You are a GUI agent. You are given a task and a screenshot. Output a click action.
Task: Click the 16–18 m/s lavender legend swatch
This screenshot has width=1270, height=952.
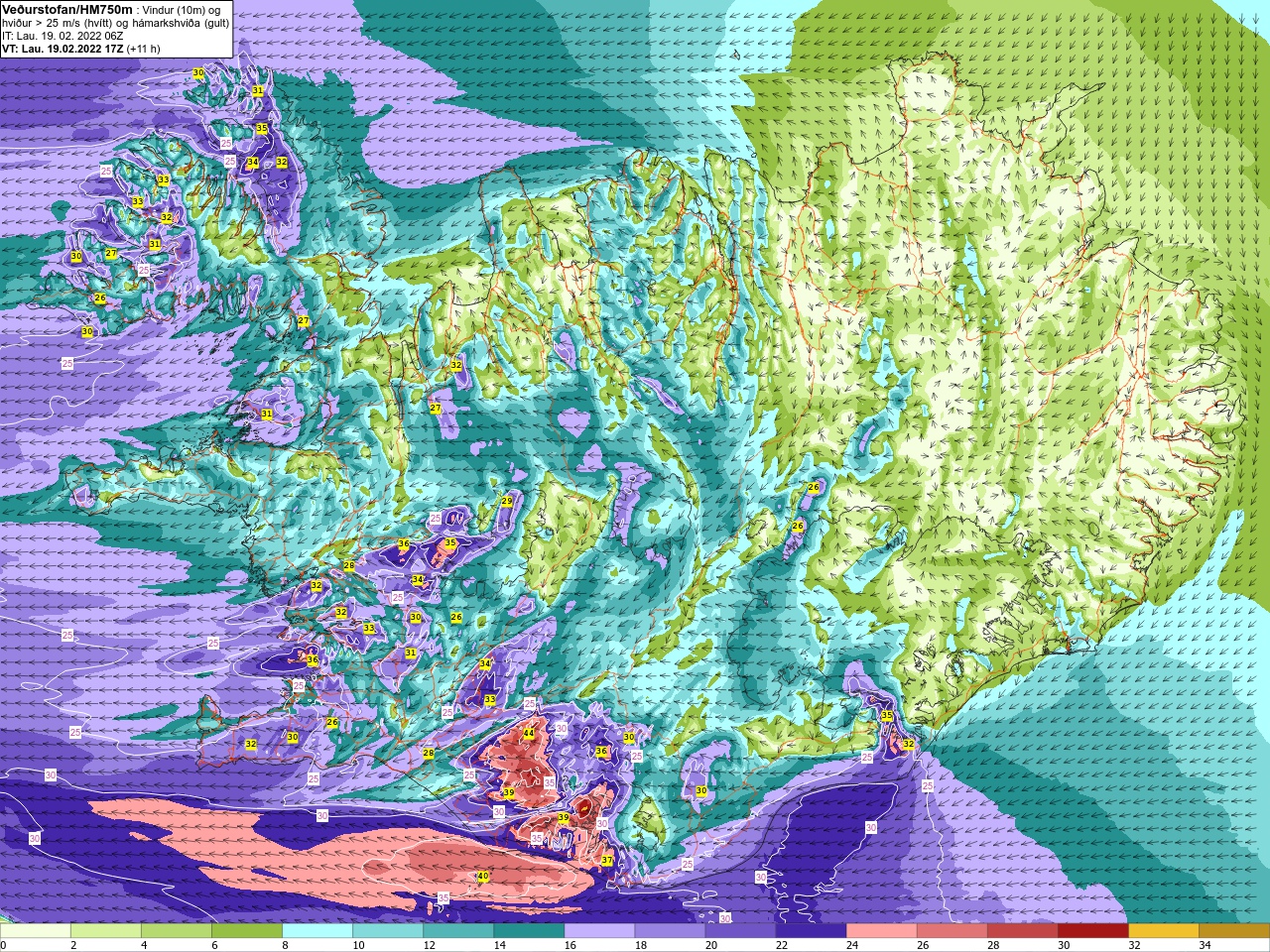[599, 931]
